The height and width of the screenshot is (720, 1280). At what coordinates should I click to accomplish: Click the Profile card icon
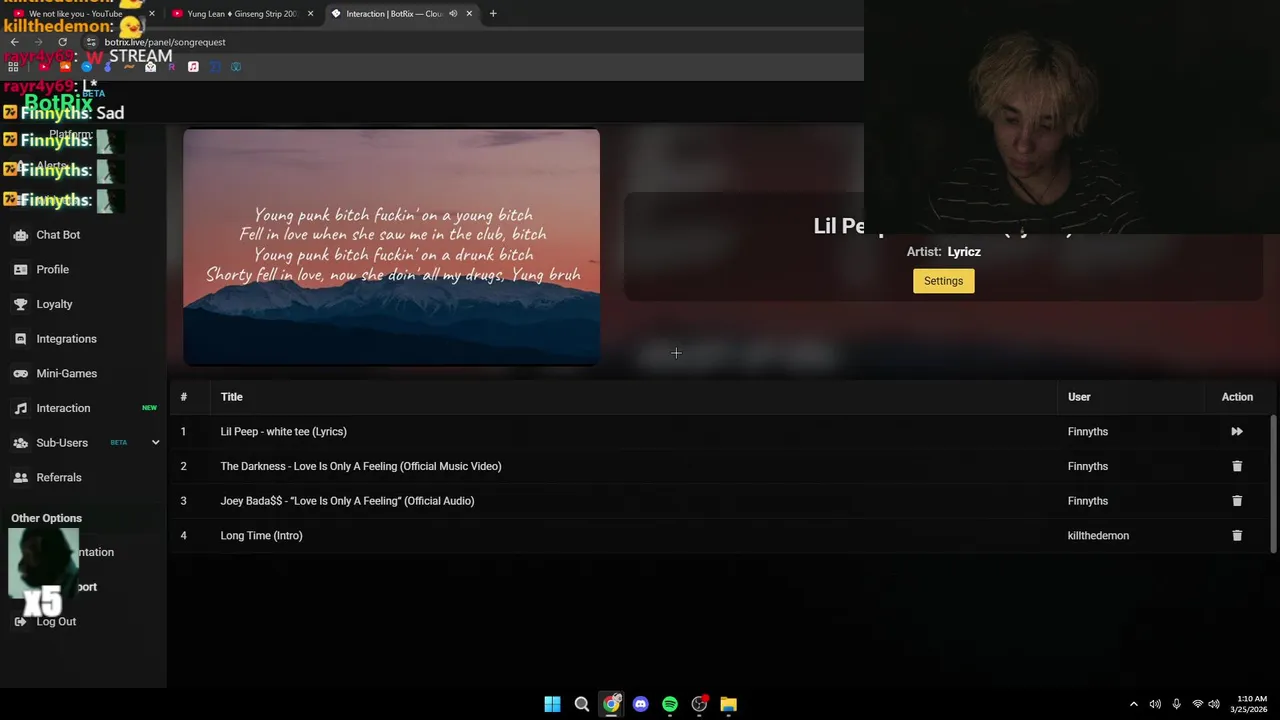20,270
